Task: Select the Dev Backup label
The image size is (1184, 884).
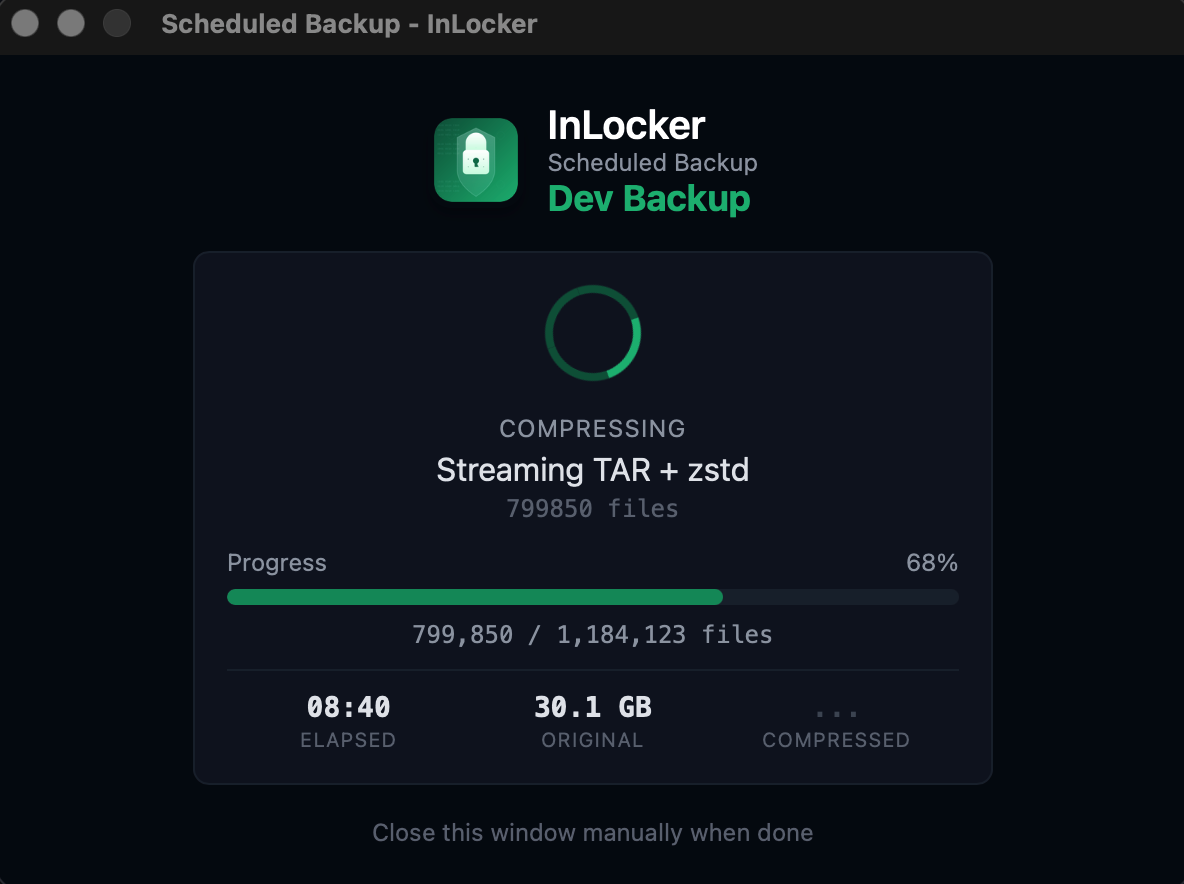Action: pyautogui.click(x=650, y=199)
